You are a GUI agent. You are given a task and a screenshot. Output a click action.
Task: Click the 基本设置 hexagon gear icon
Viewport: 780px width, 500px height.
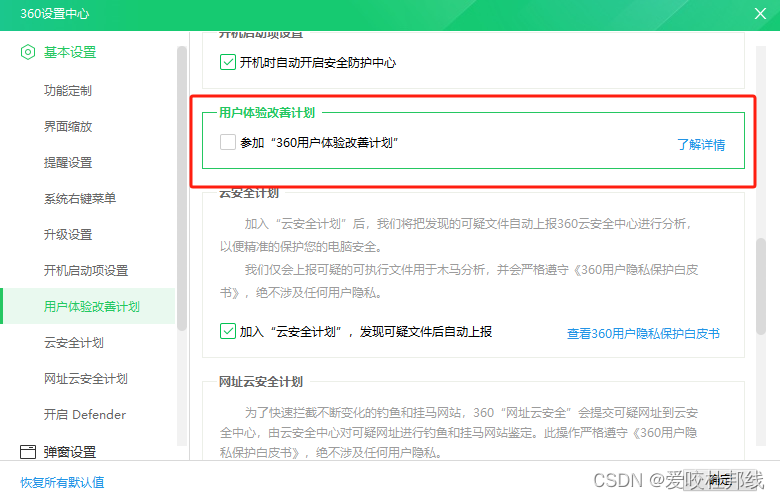28,52
